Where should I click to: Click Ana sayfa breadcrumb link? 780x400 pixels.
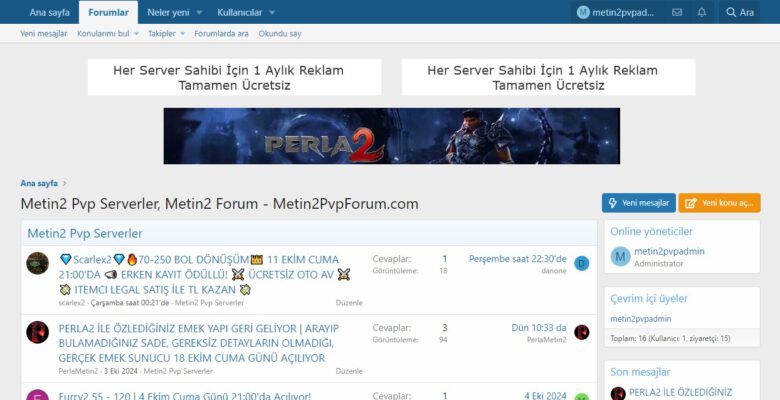[x=39, y=184]
